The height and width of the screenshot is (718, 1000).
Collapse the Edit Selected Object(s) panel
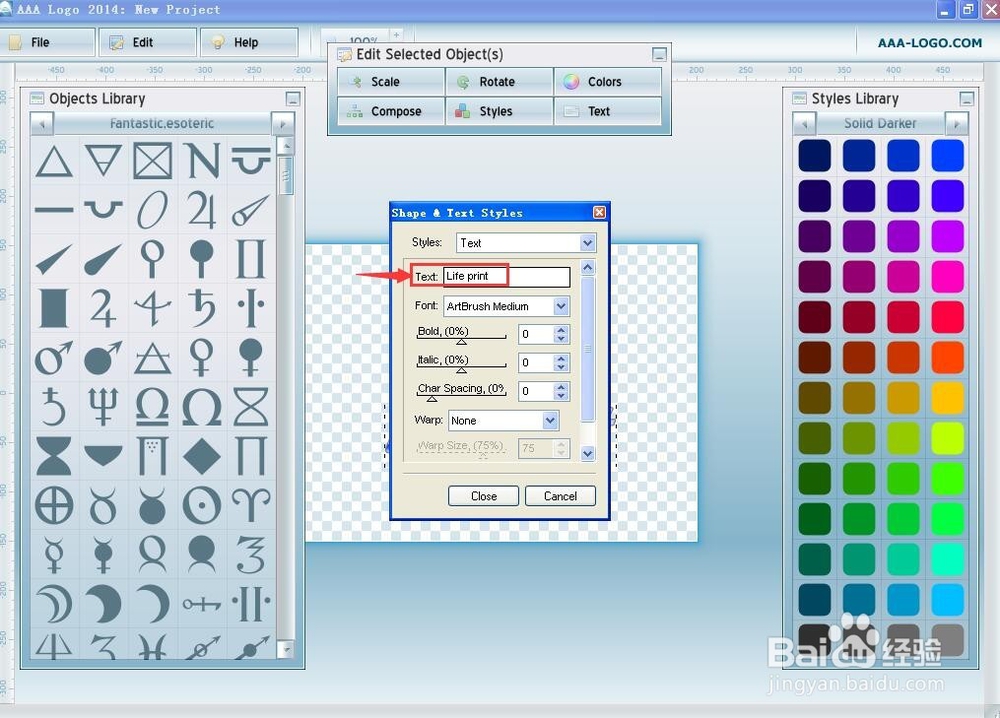659,54
